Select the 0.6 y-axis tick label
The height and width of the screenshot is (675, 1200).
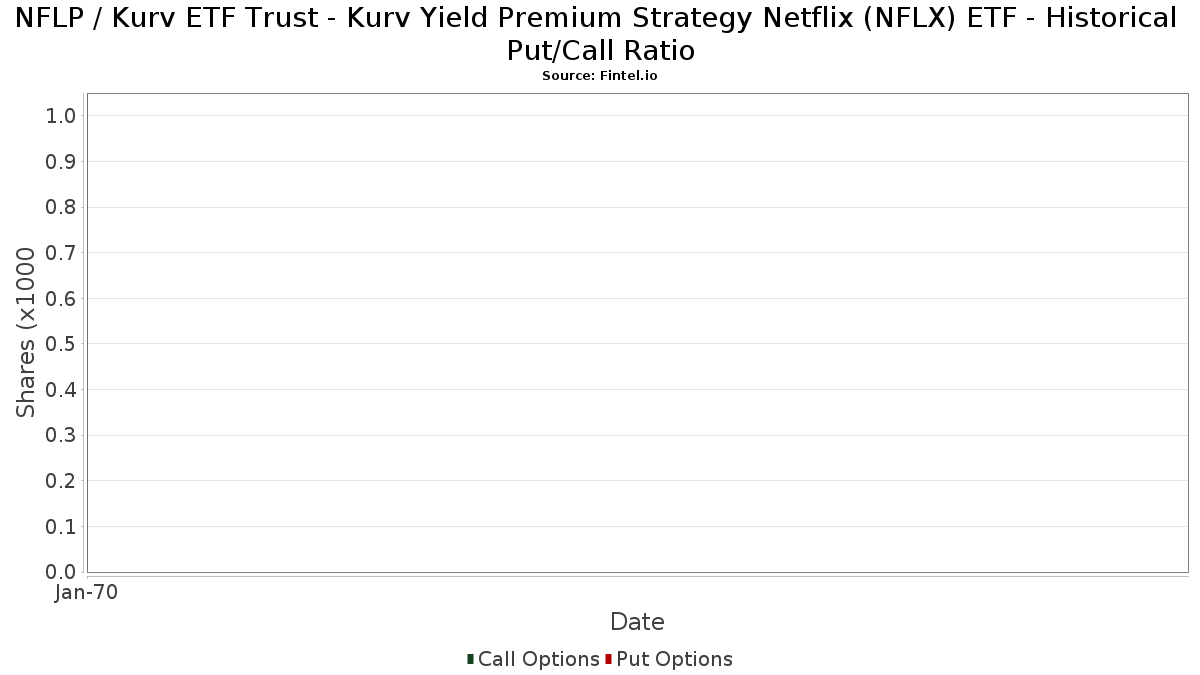tap(61, 298)
